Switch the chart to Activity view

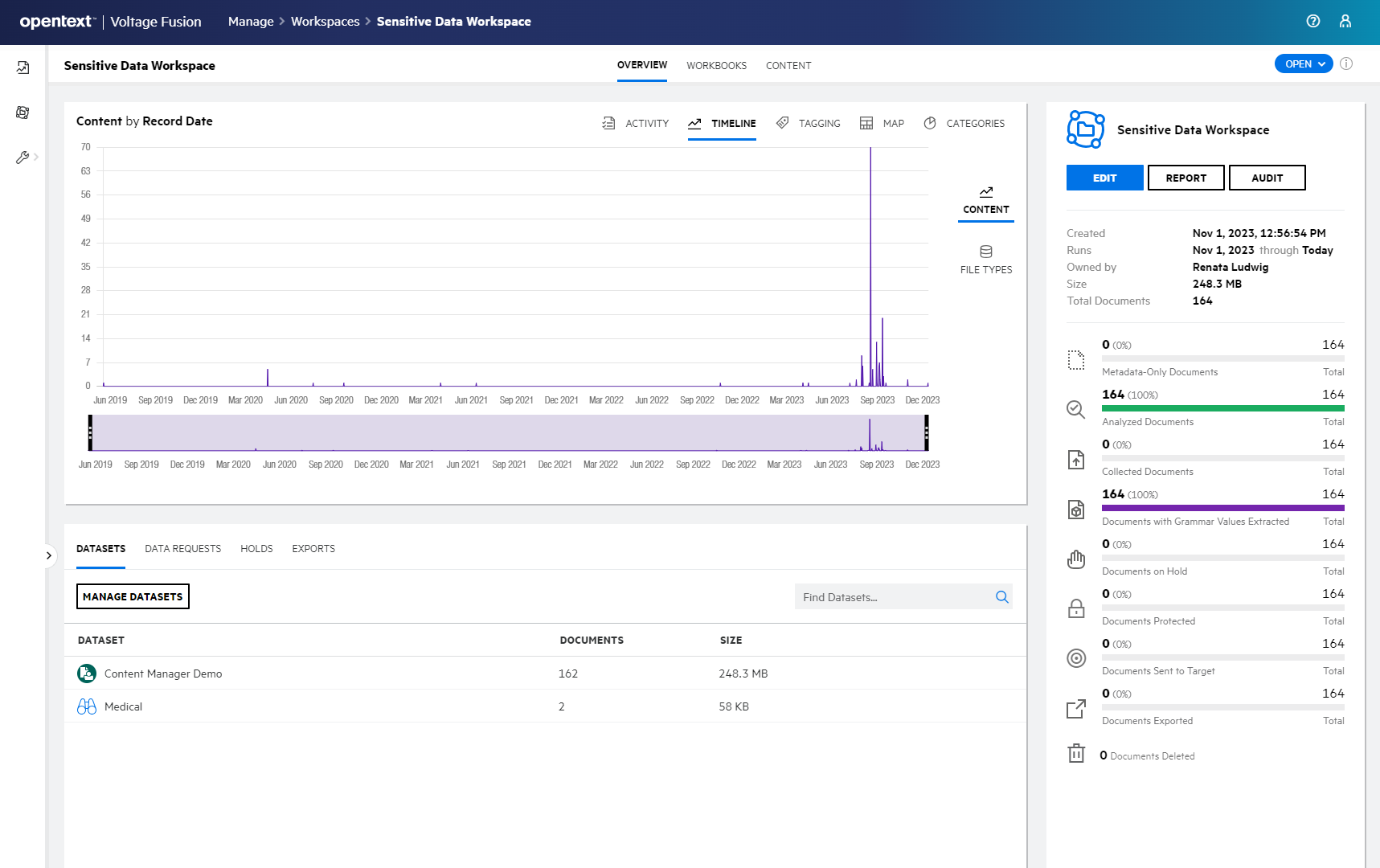pos(635,123)
